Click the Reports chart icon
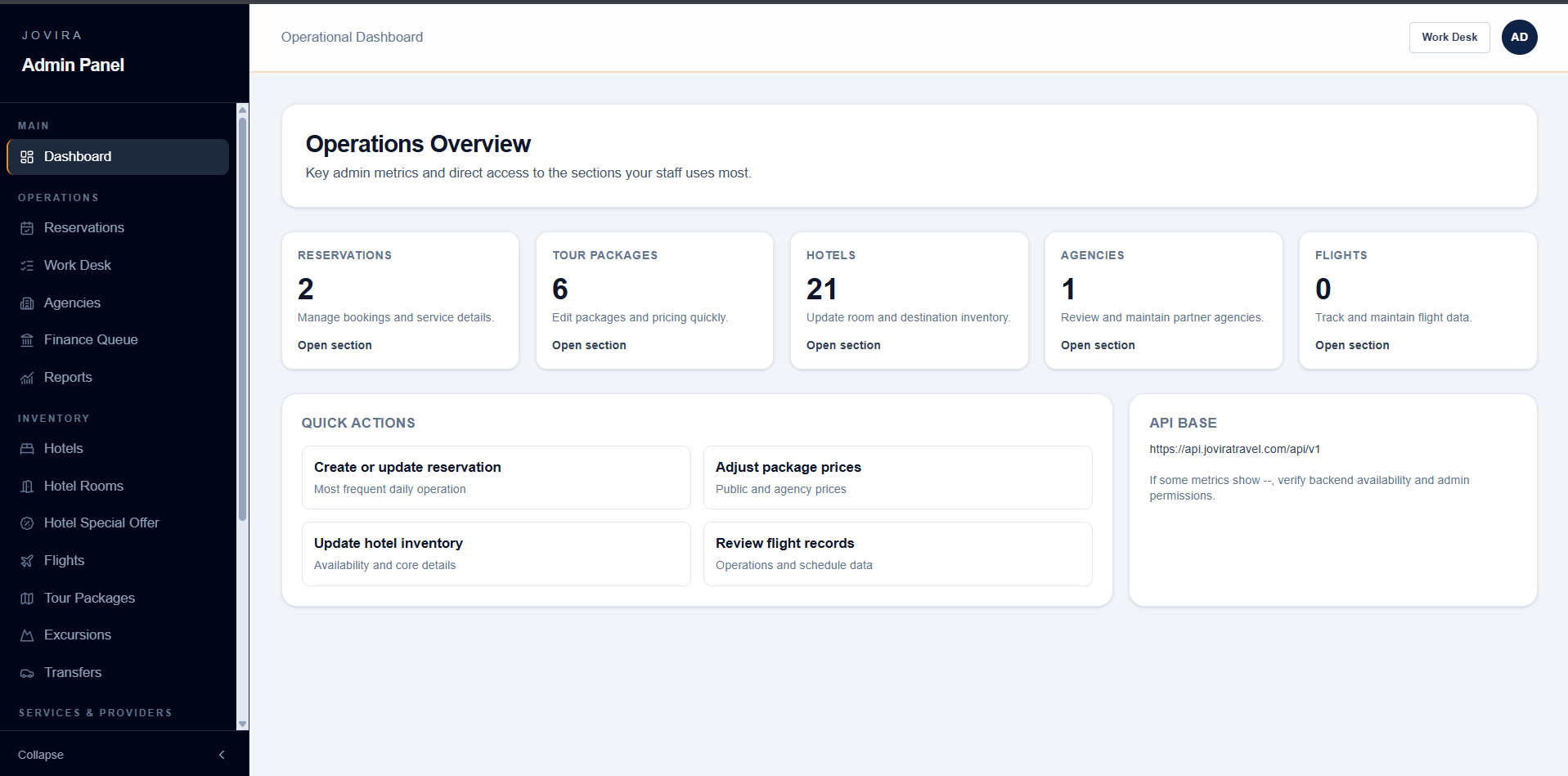This screenshot has width=1568, height=776. coord(27,378)
